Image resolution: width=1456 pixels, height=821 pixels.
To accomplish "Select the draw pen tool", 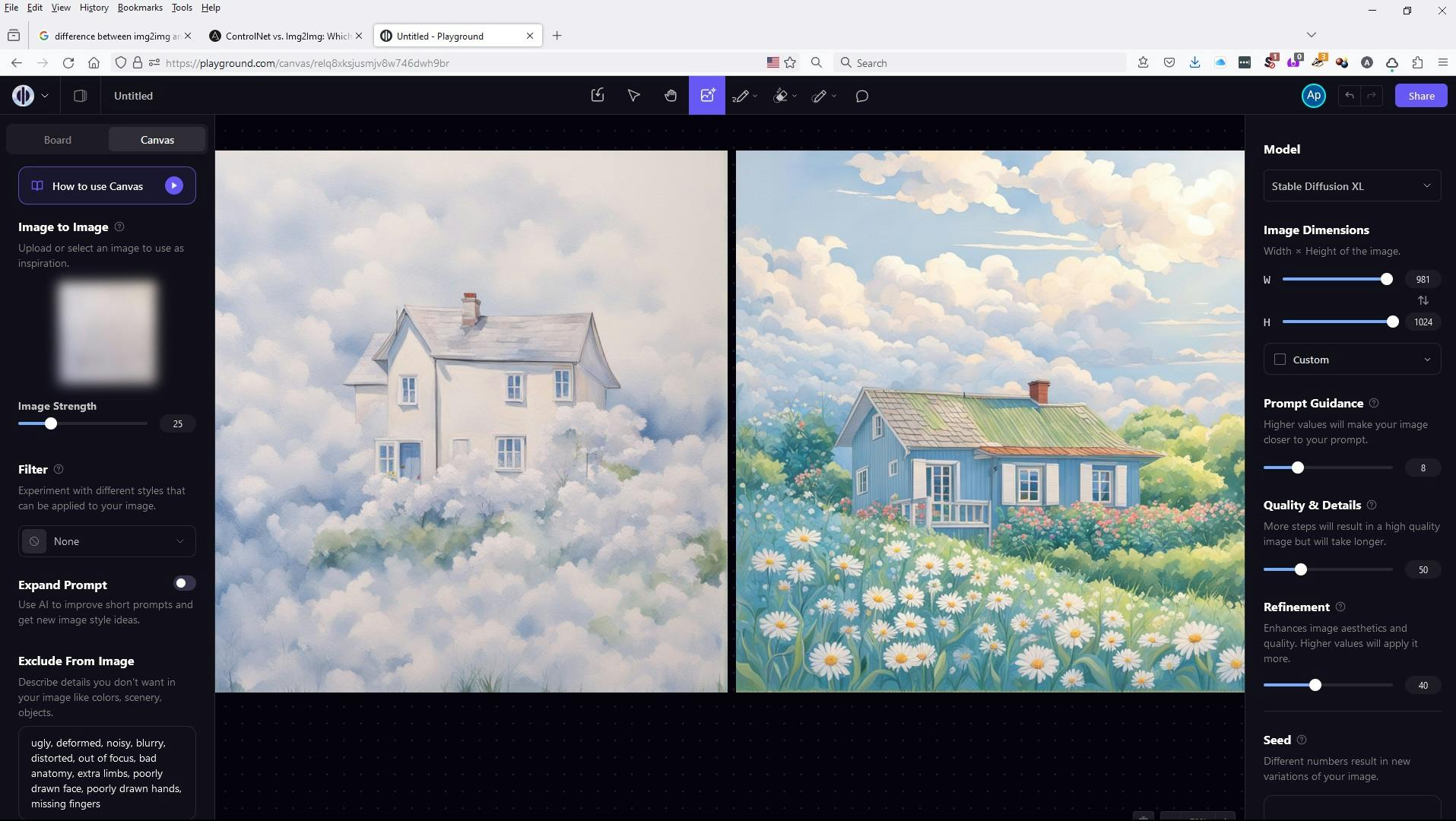I will pos(740,96).
